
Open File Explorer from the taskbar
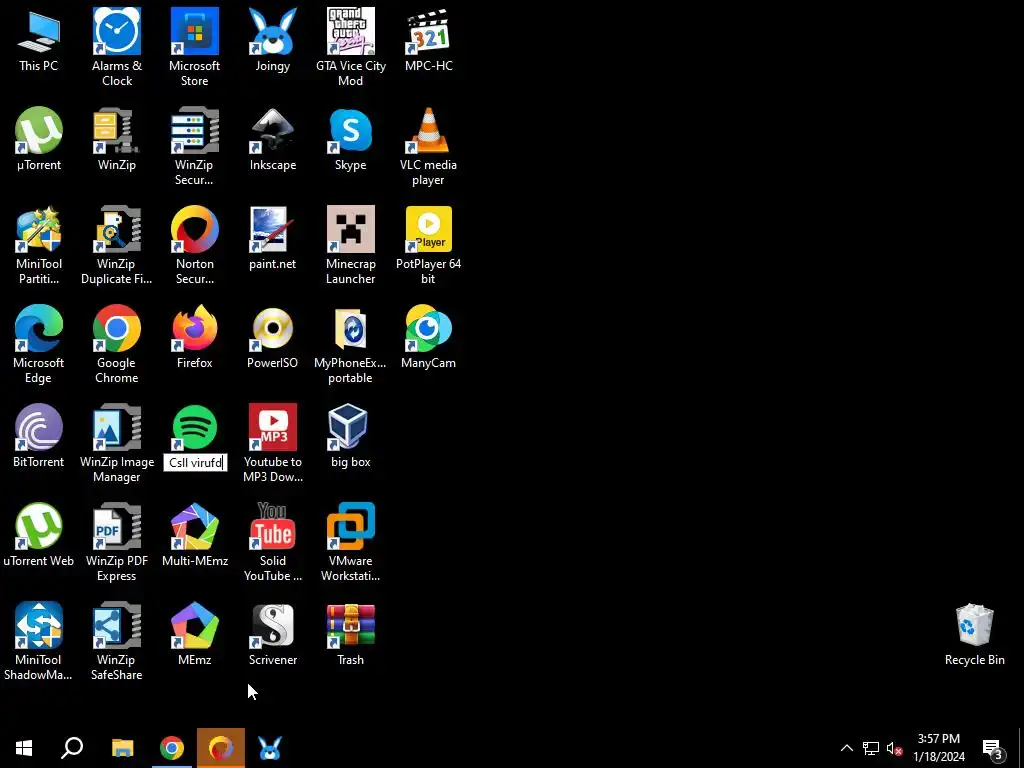122,748
